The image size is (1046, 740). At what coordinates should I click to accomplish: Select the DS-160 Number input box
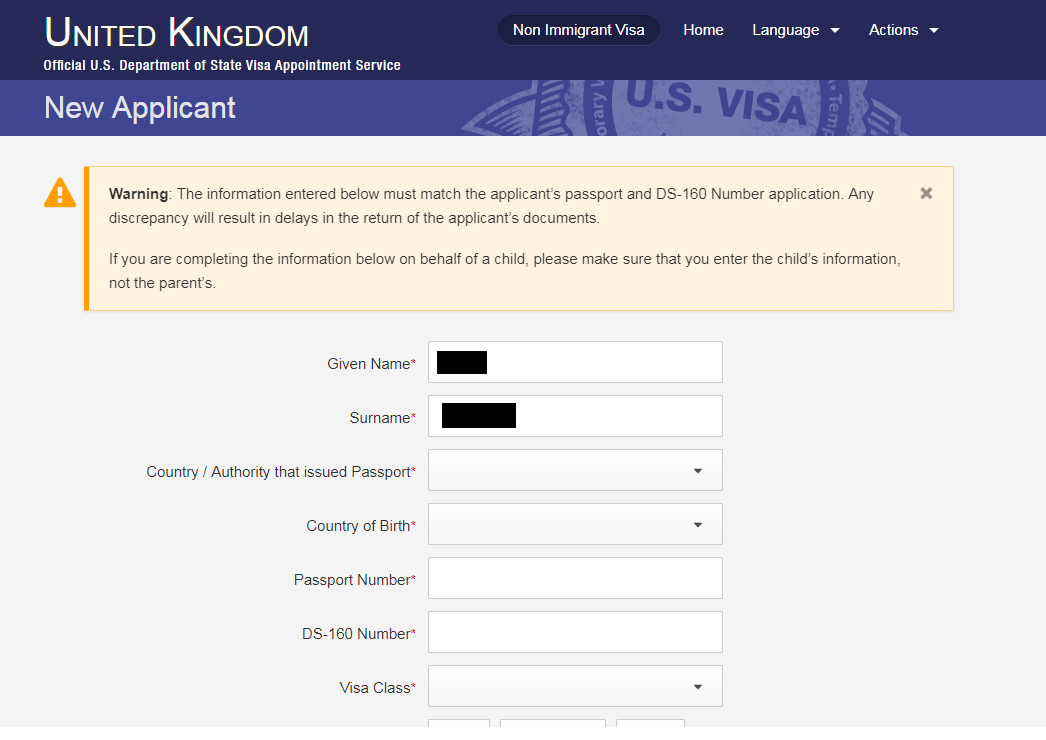click(575, 632)
